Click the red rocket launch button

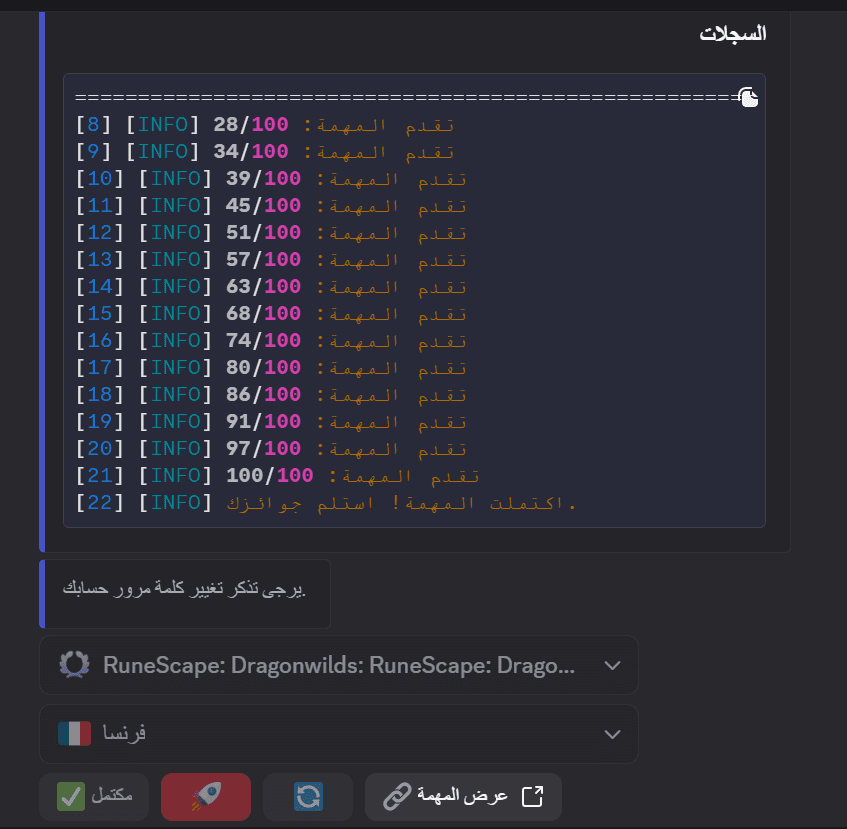click(x=206, y=797)
